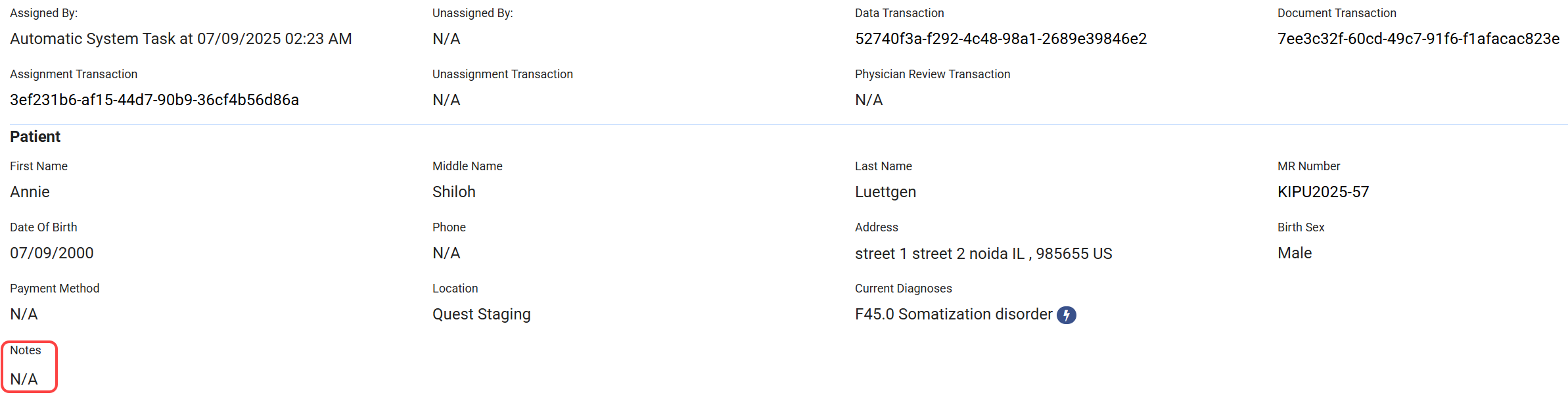Click the Patient section heading
1568x397 pixels.
pos(35,137)
